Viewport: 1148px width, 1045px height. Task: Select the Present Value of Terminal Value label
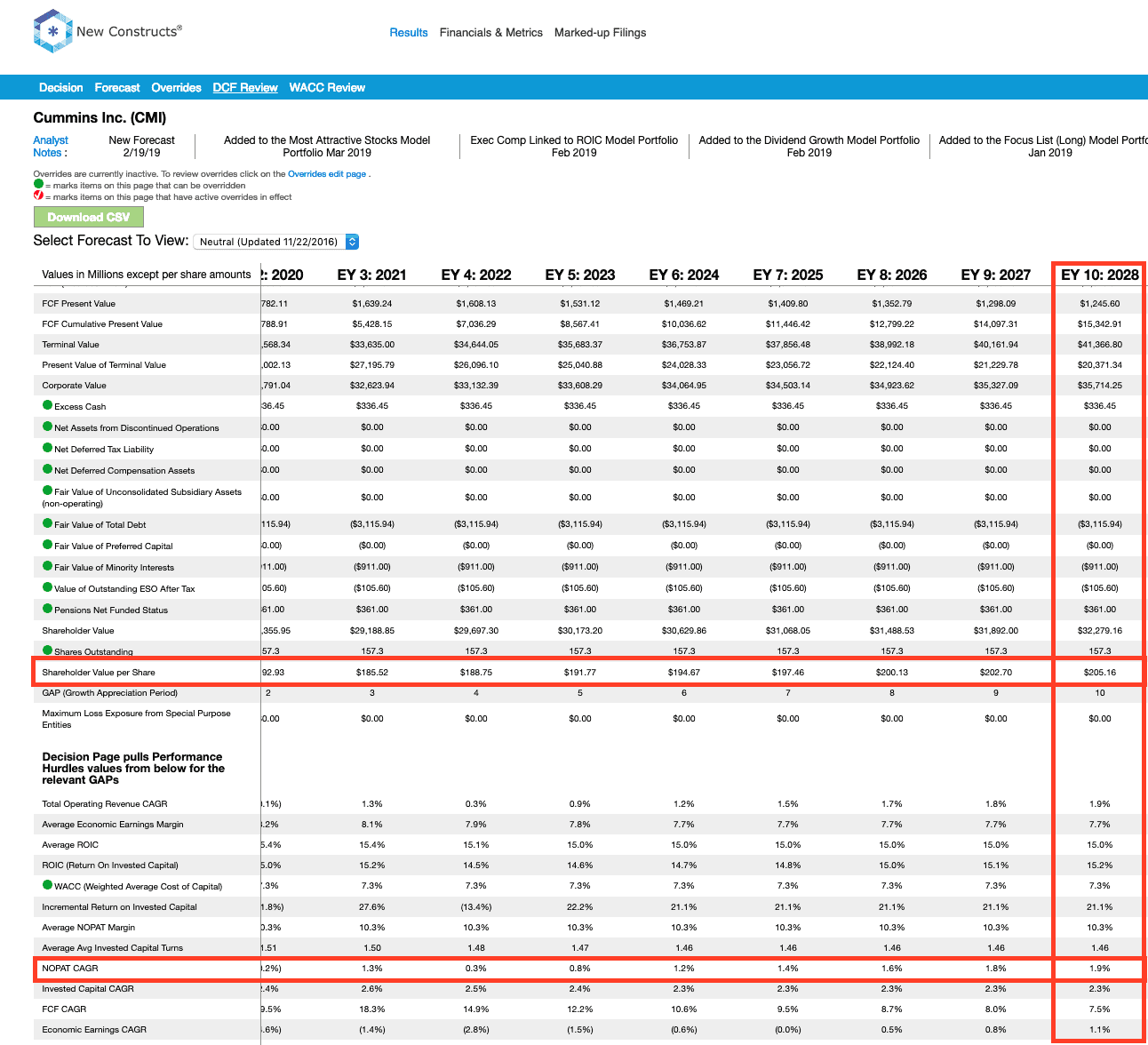(104, 365)
